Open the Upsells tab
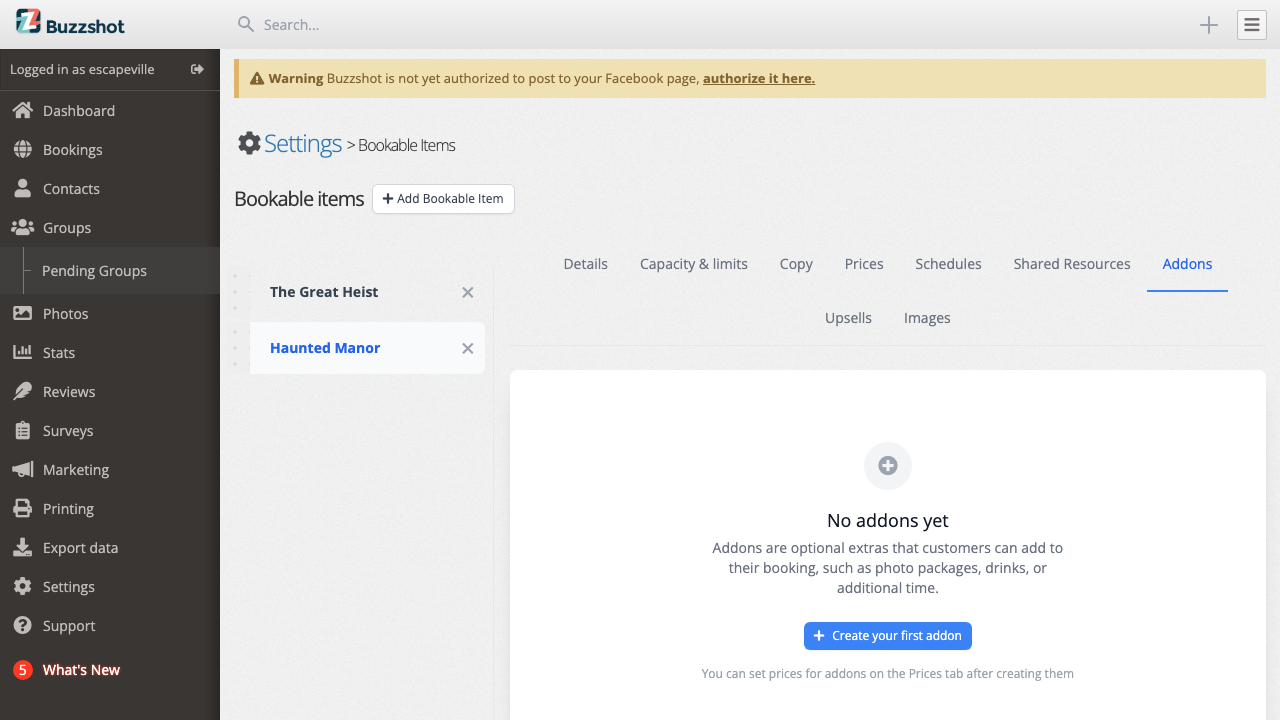The height and width of the screenshot is (720, 1280). coord(848,318)
